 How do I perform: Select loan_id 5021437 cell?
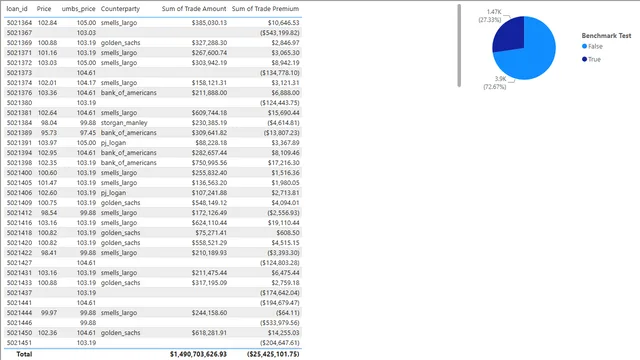(x=19, y=293)
